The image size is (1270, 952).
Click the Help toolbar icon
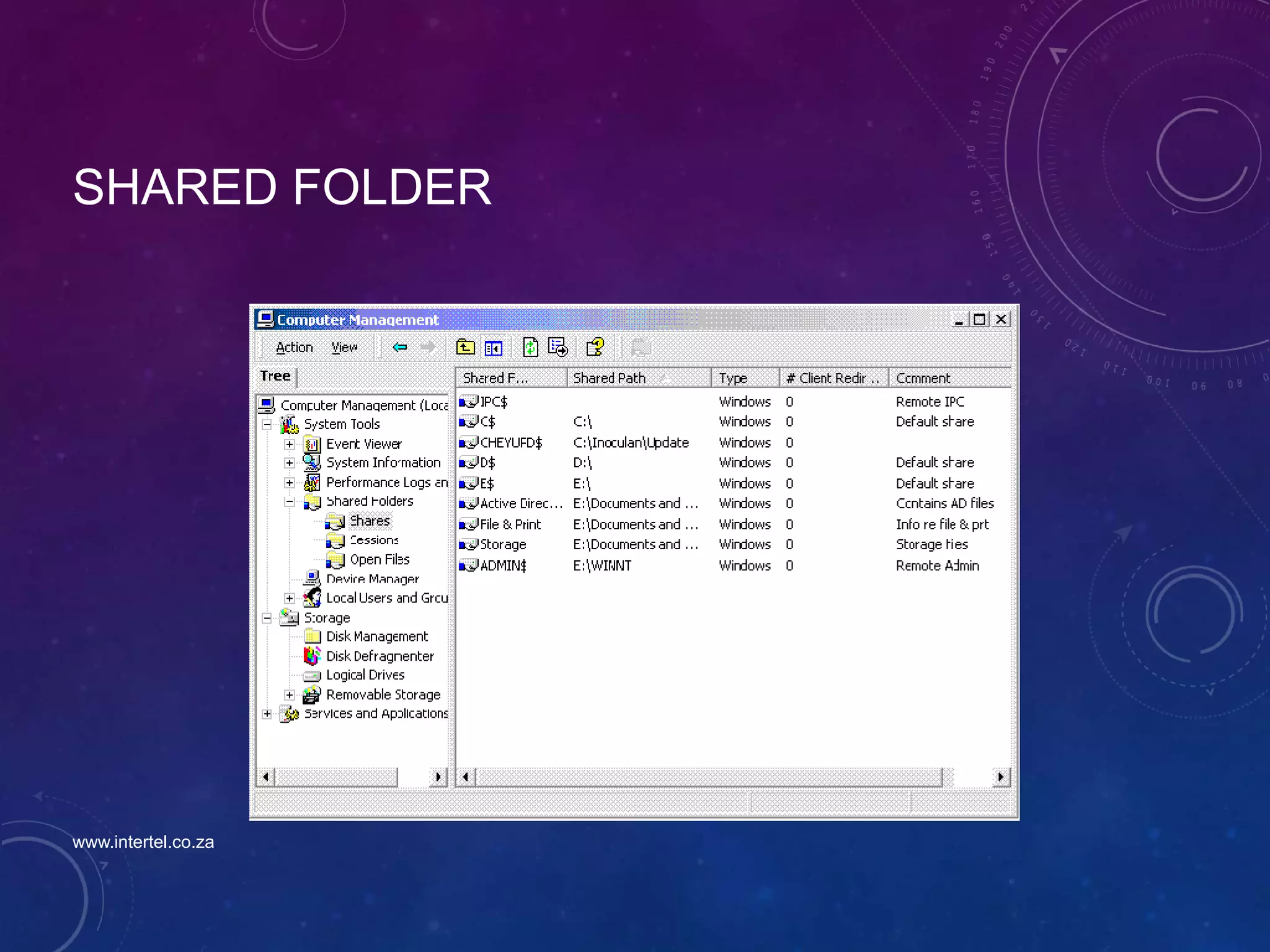coord(595,347)
